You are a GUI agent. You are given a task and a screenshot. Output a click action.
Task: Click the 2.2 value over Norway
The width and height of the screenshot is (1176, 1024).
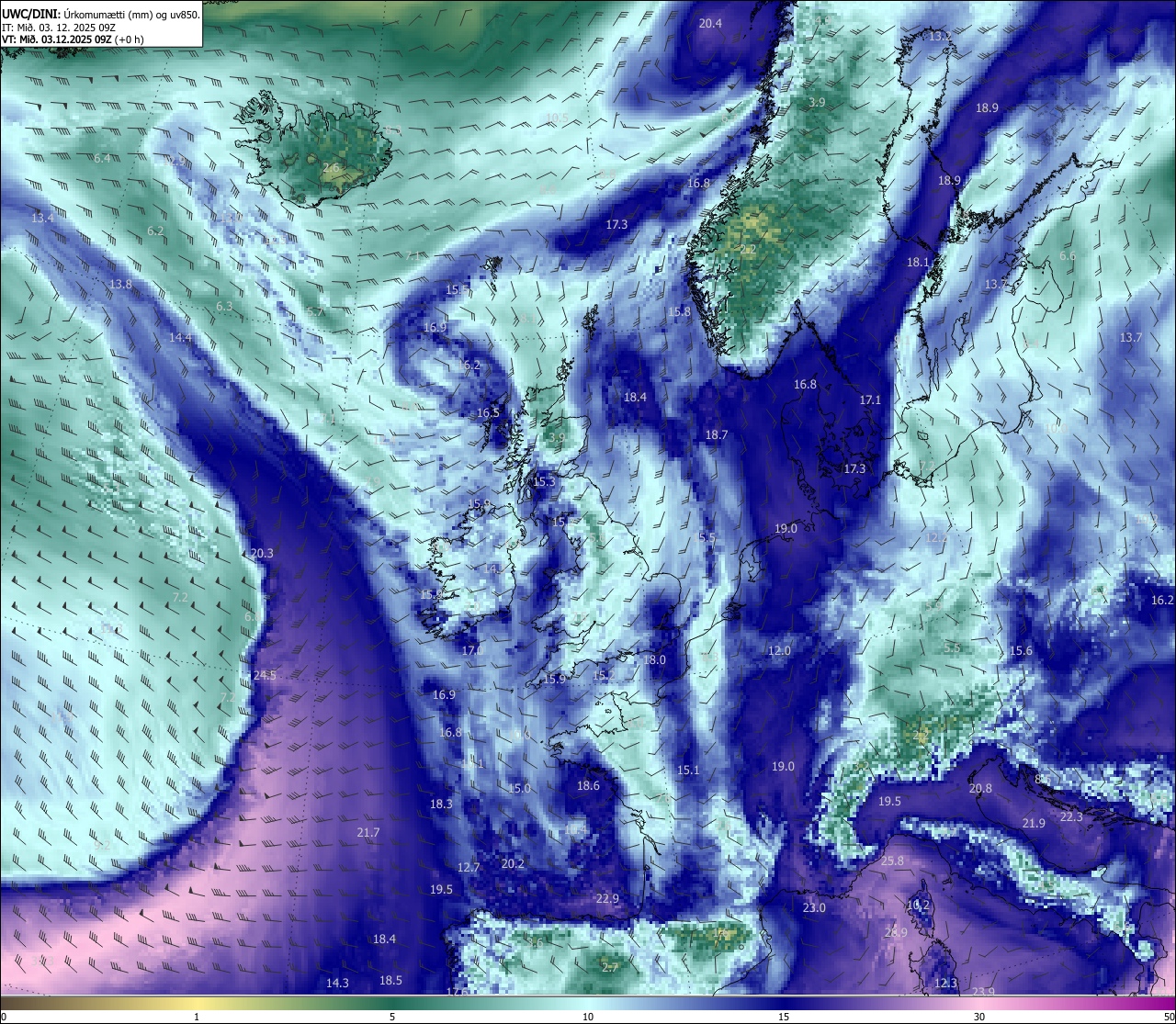[x=747, y=250]
